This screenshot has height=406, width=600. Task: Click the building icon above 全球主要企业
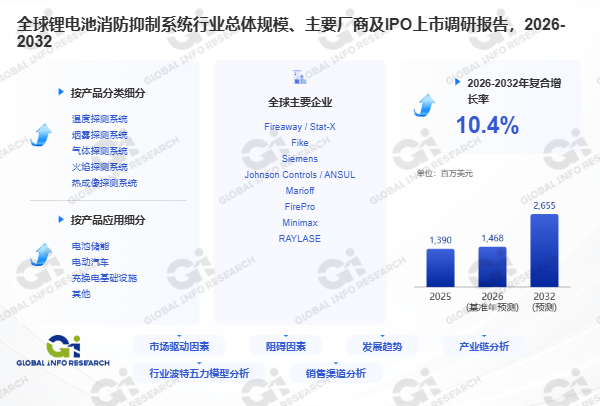pyautogui.click(x=300, y=77)
